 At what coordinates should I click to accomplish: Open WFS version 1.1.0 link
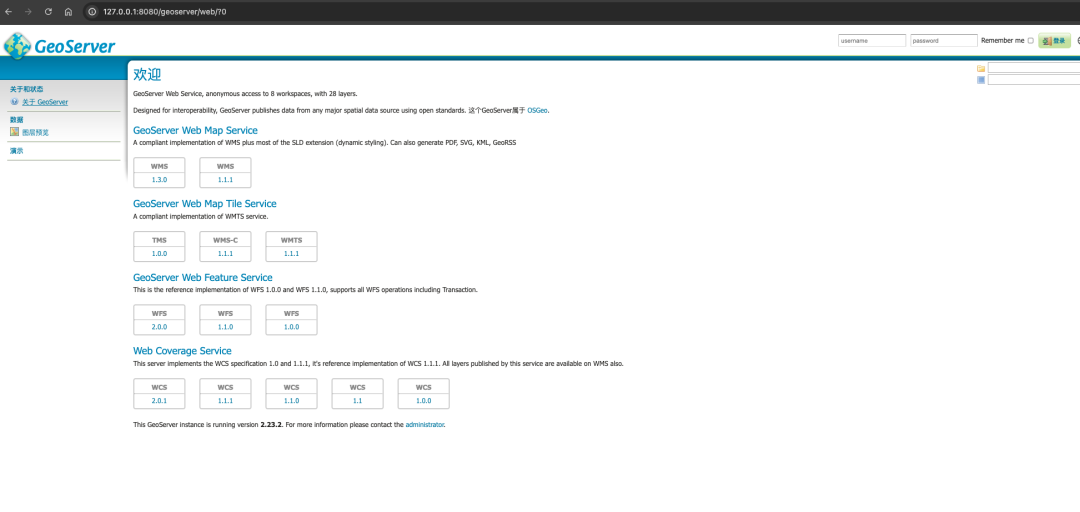(225, 327)
